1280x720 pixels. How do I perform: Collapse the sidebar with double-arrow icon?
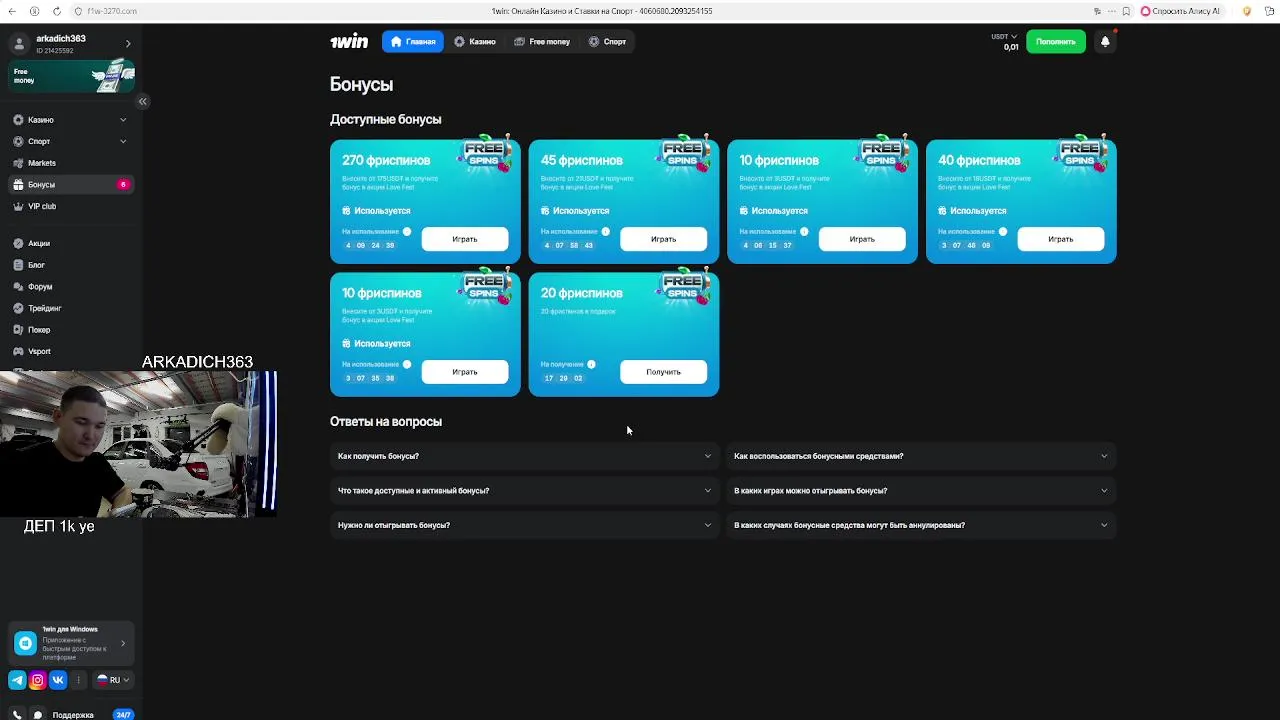tap(142, 101)
